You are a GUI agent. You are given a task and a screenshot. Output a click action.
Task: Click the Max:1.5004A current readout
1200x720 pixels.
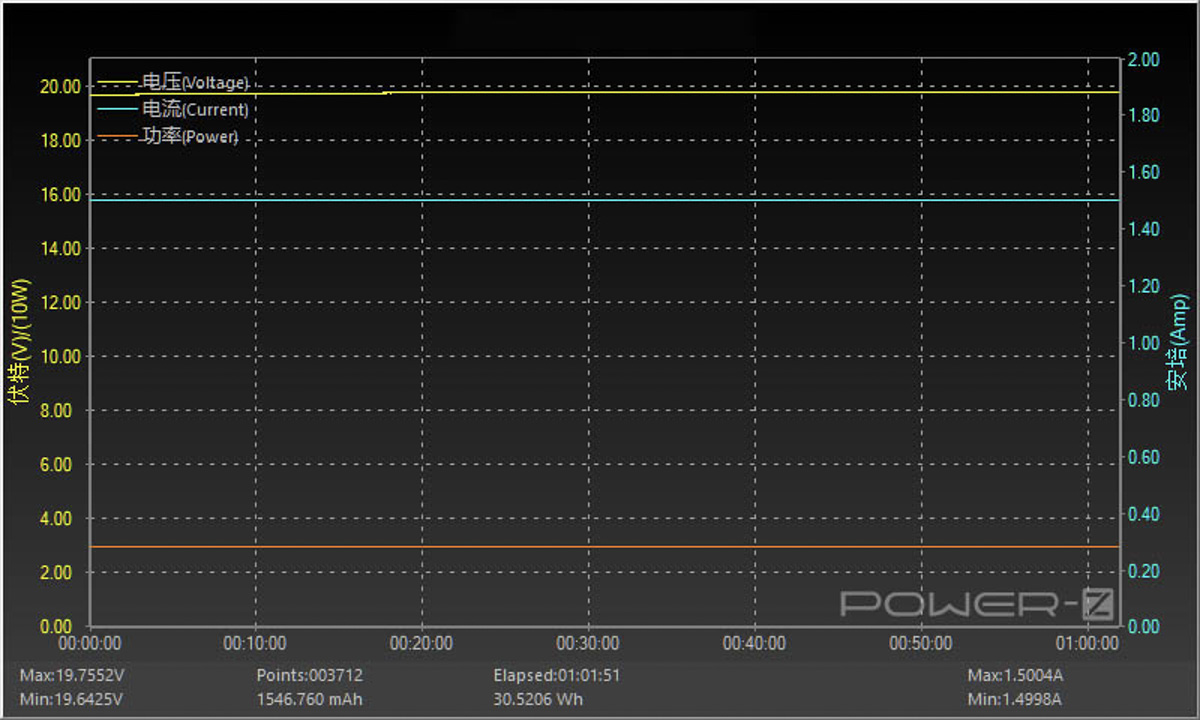(x=1015, y=676)
